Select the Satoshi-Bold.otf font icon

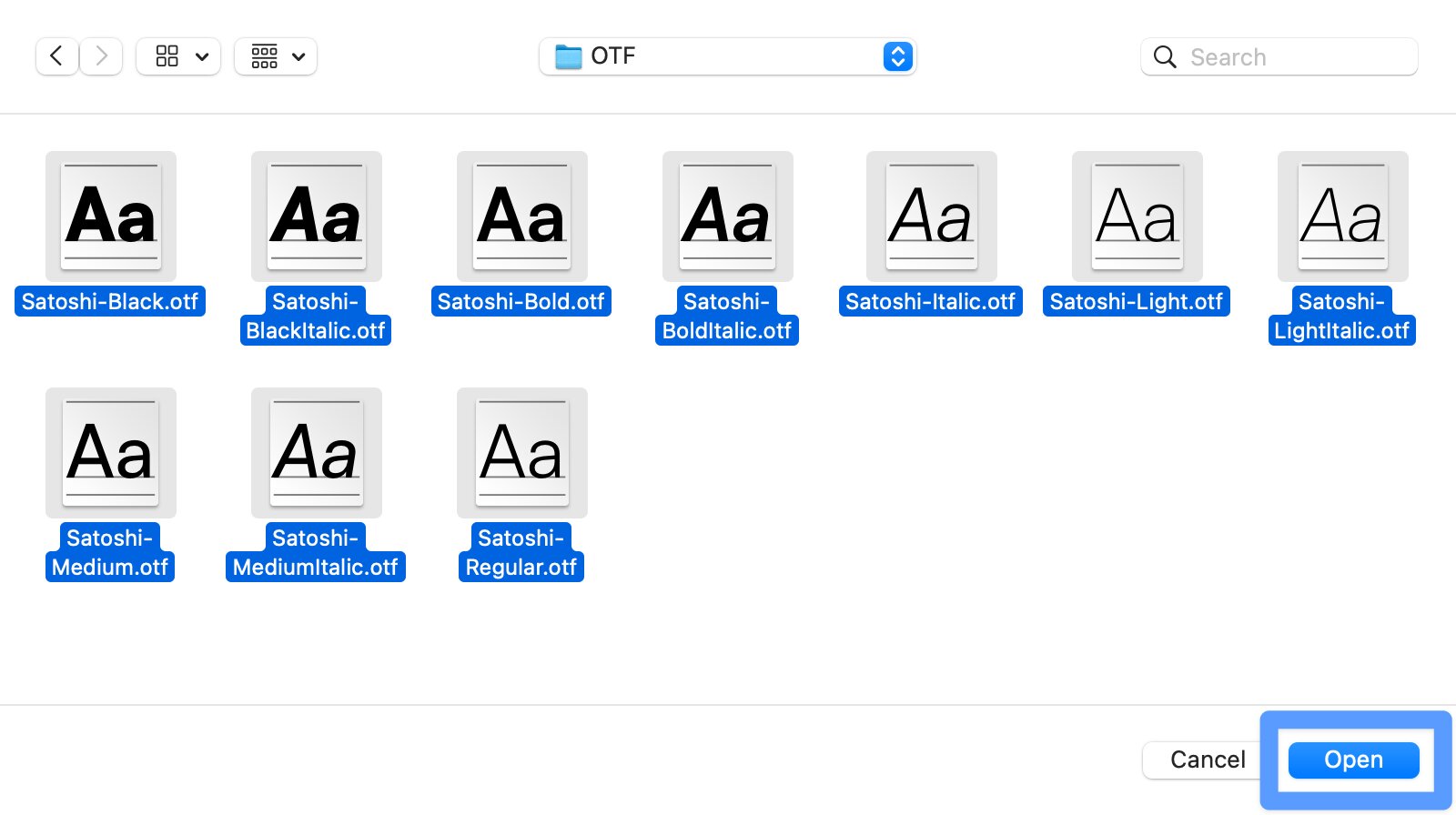[x=522, y=216]
